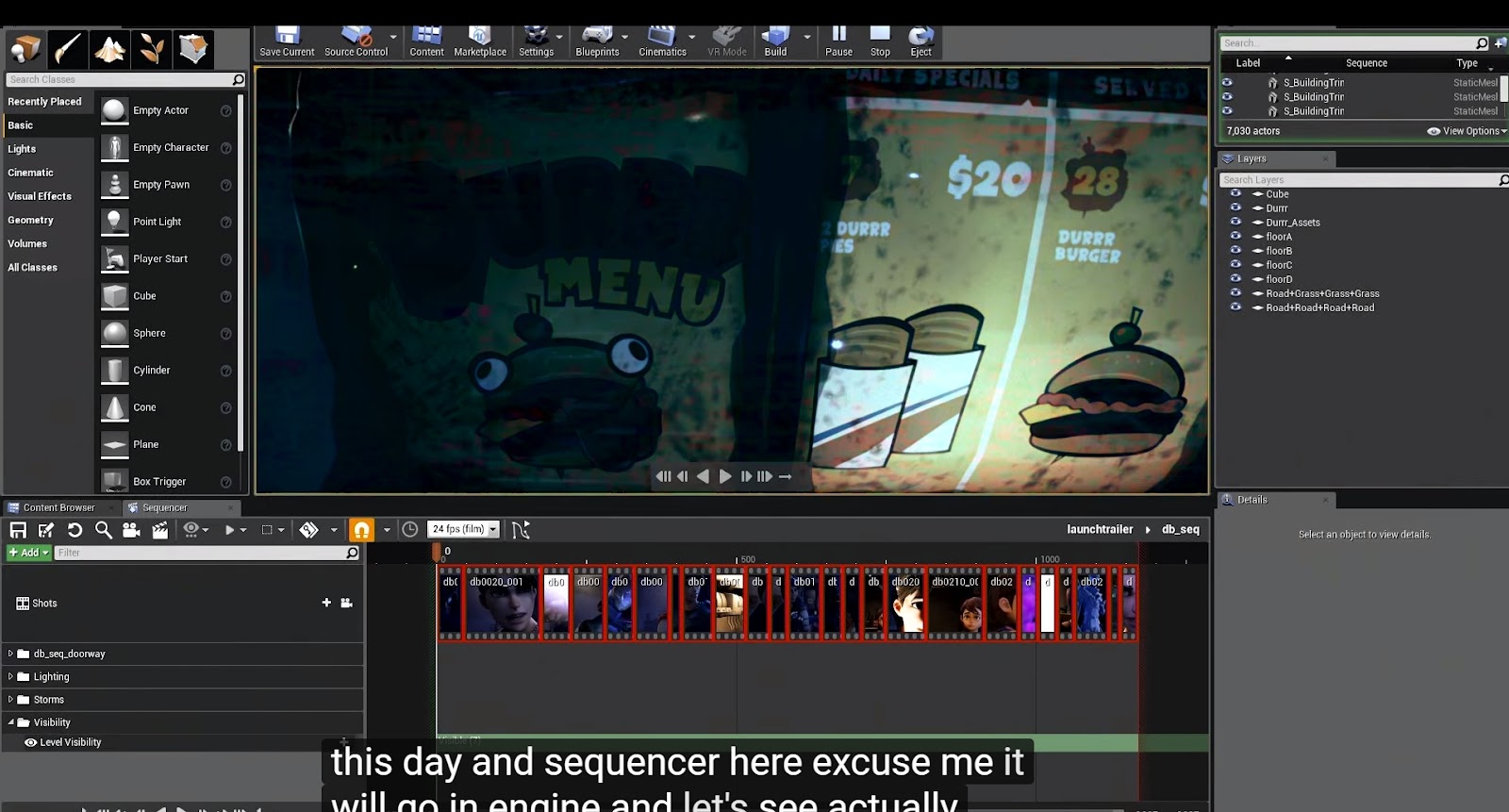Toggle Durr_Assets layer eye icon

1235,222
